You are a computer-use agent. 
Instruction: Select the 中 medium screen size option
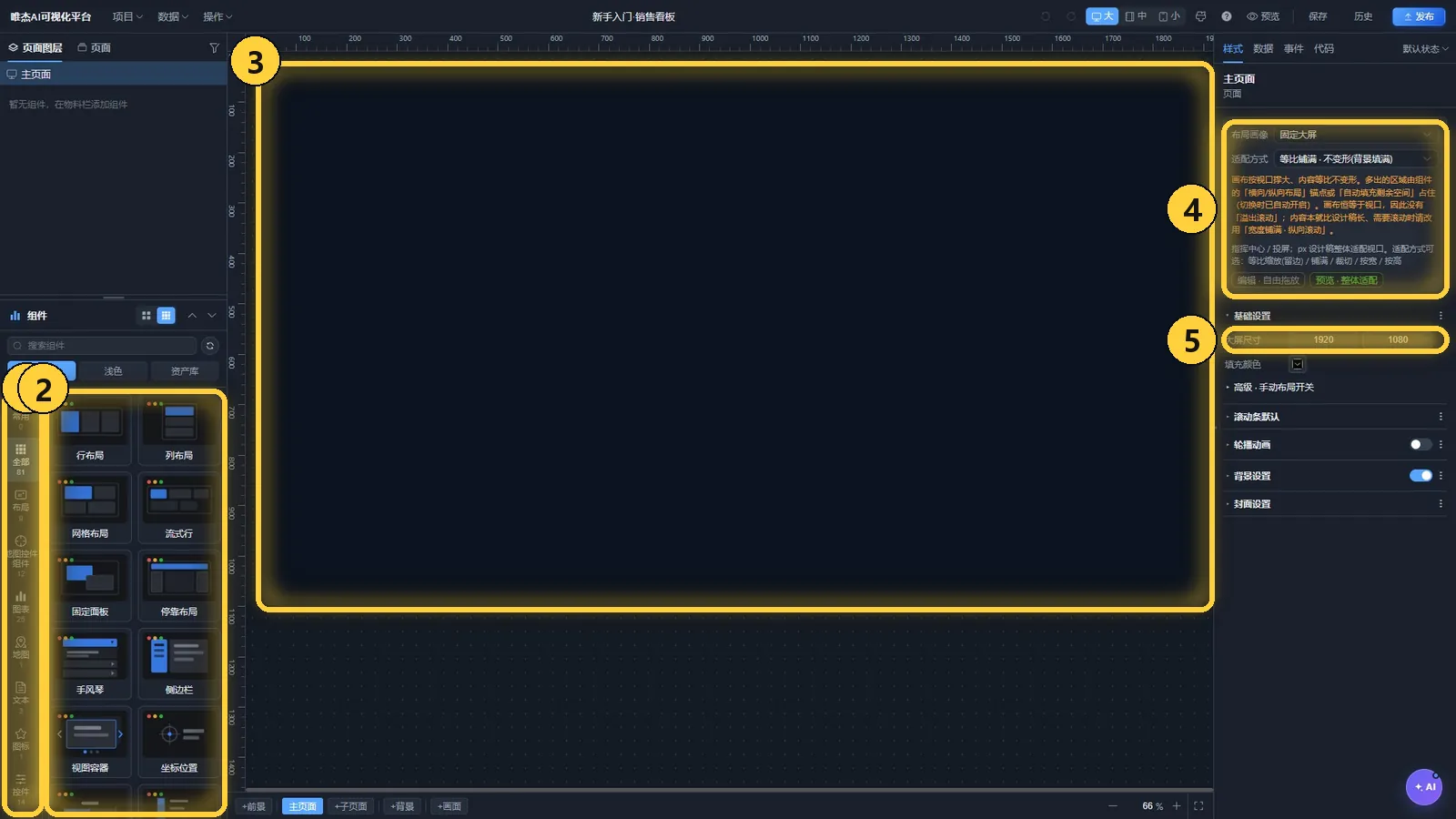1136,16
